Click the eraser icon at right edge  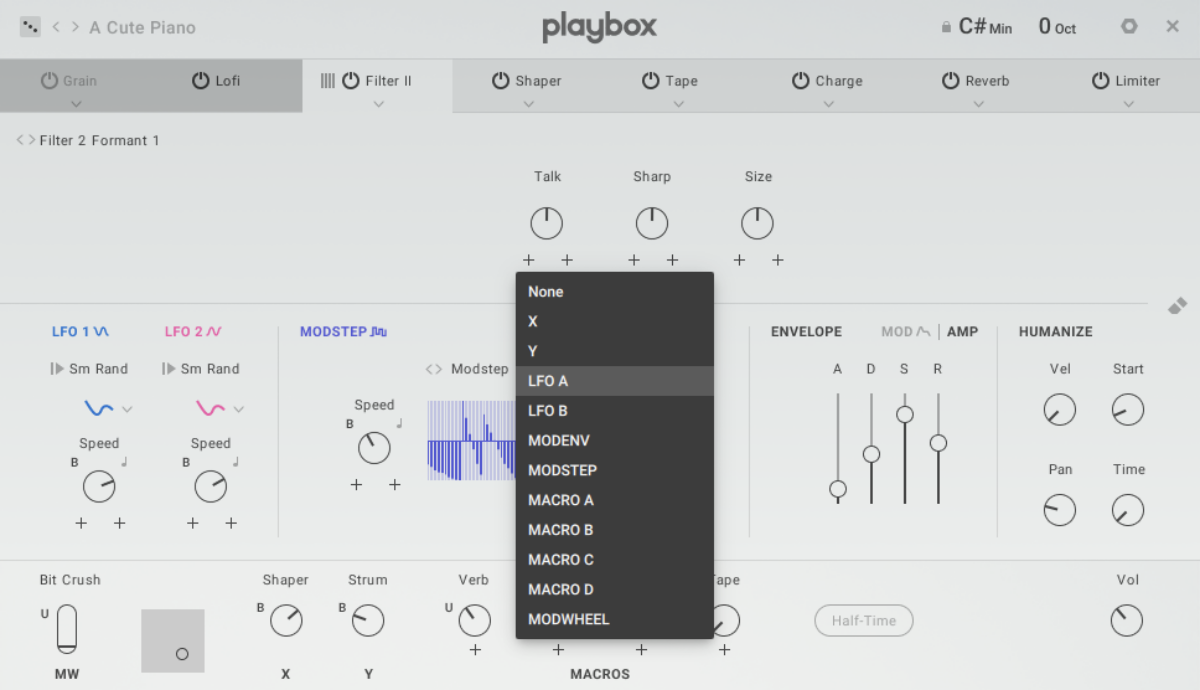1177,306
